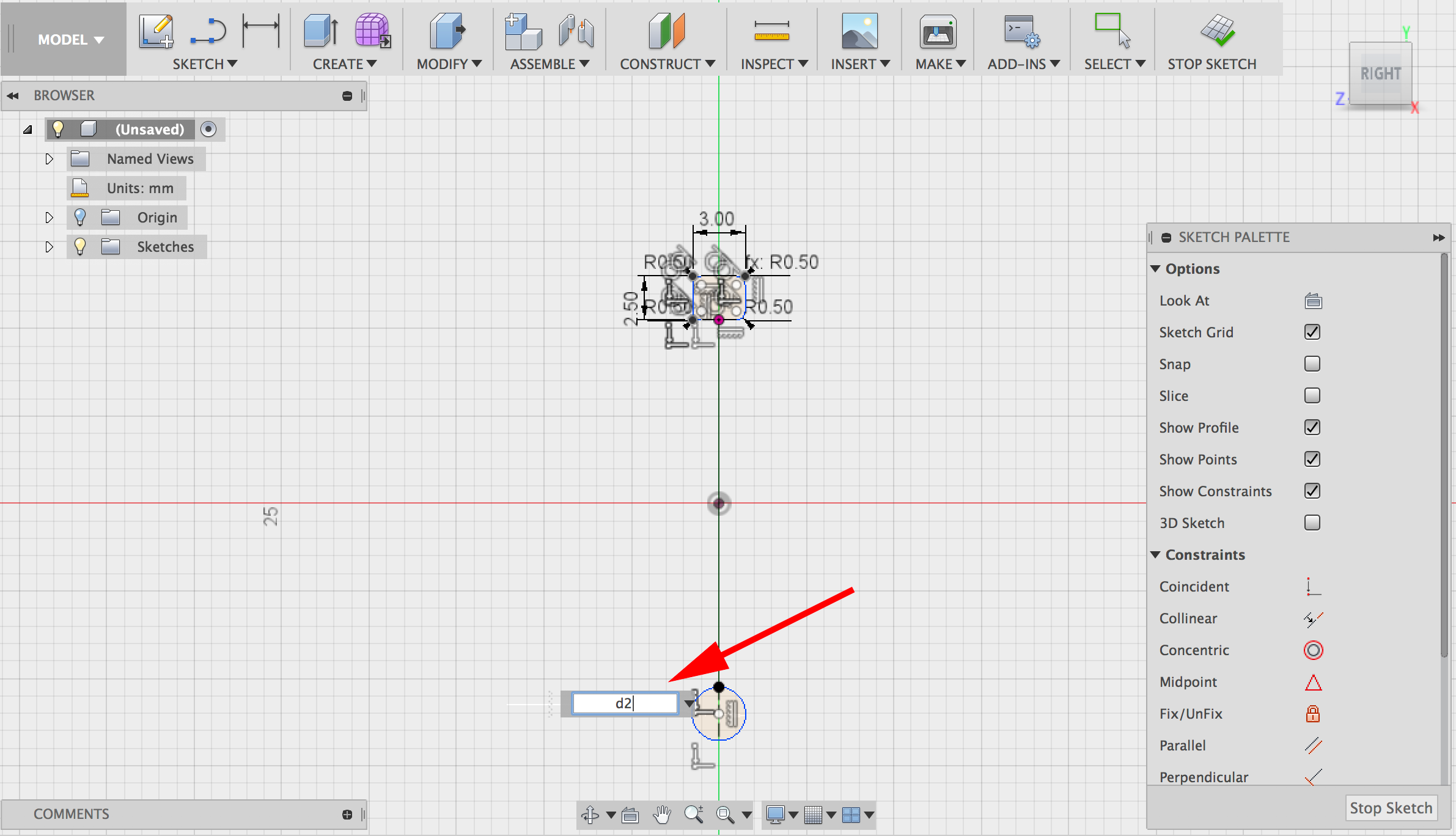Expand the Origin tree node
Image resolution: width=1456 pixels, height=836 pixels.
pyautogui.click(x=49, y=218)
